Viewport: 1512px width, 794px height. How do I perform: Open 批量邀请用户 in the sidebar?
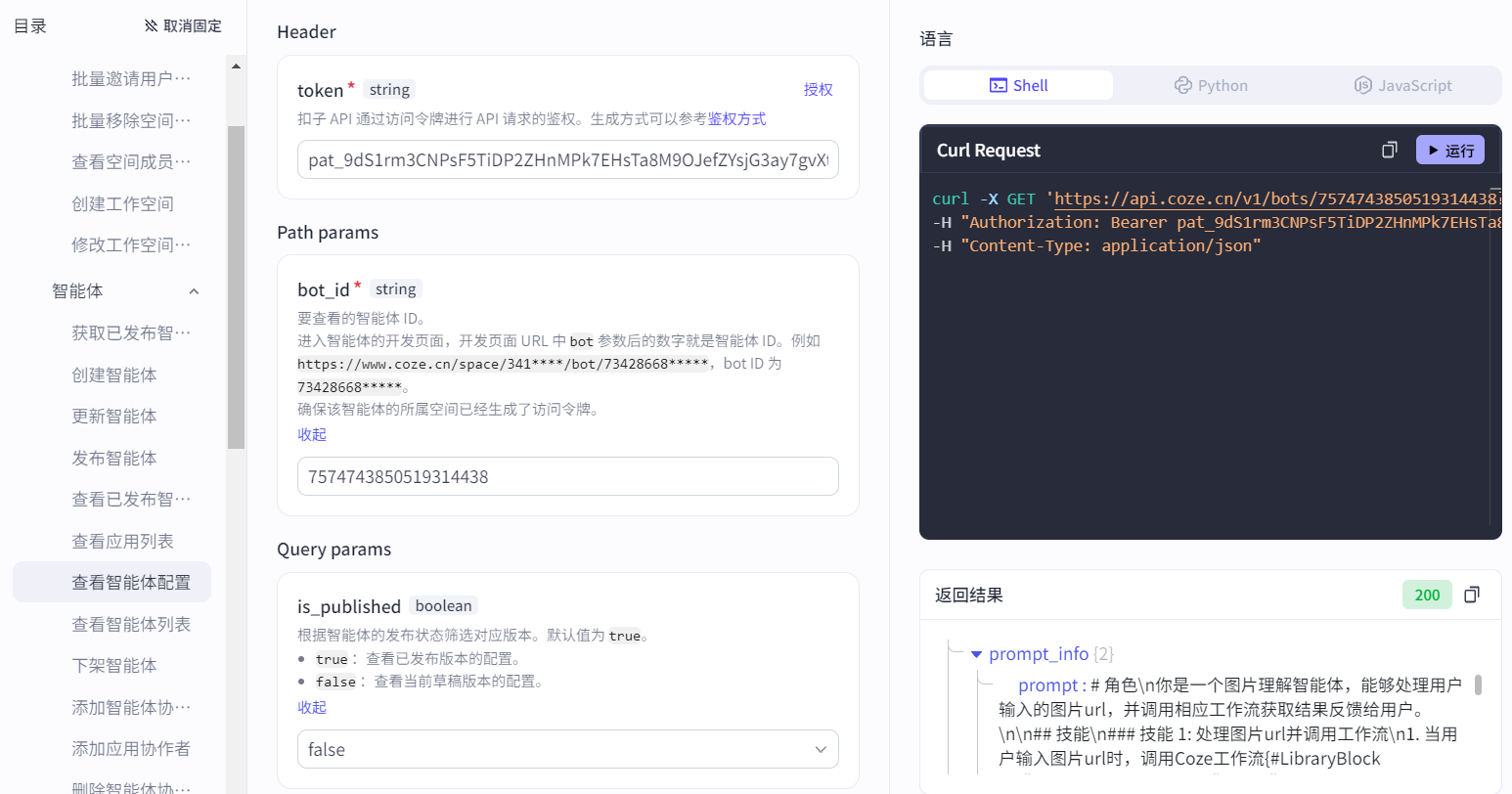pyautogui.click(x=131, y=78)
